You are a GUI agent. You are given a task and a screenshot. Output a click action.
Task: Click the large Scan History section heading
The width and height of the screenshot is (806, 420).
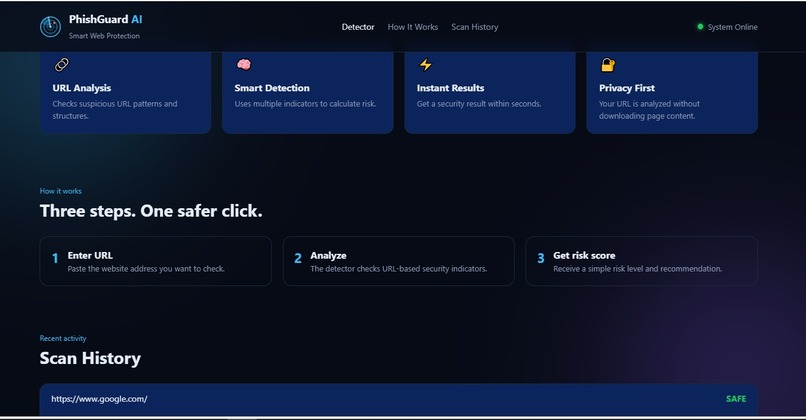click(90, 358)
